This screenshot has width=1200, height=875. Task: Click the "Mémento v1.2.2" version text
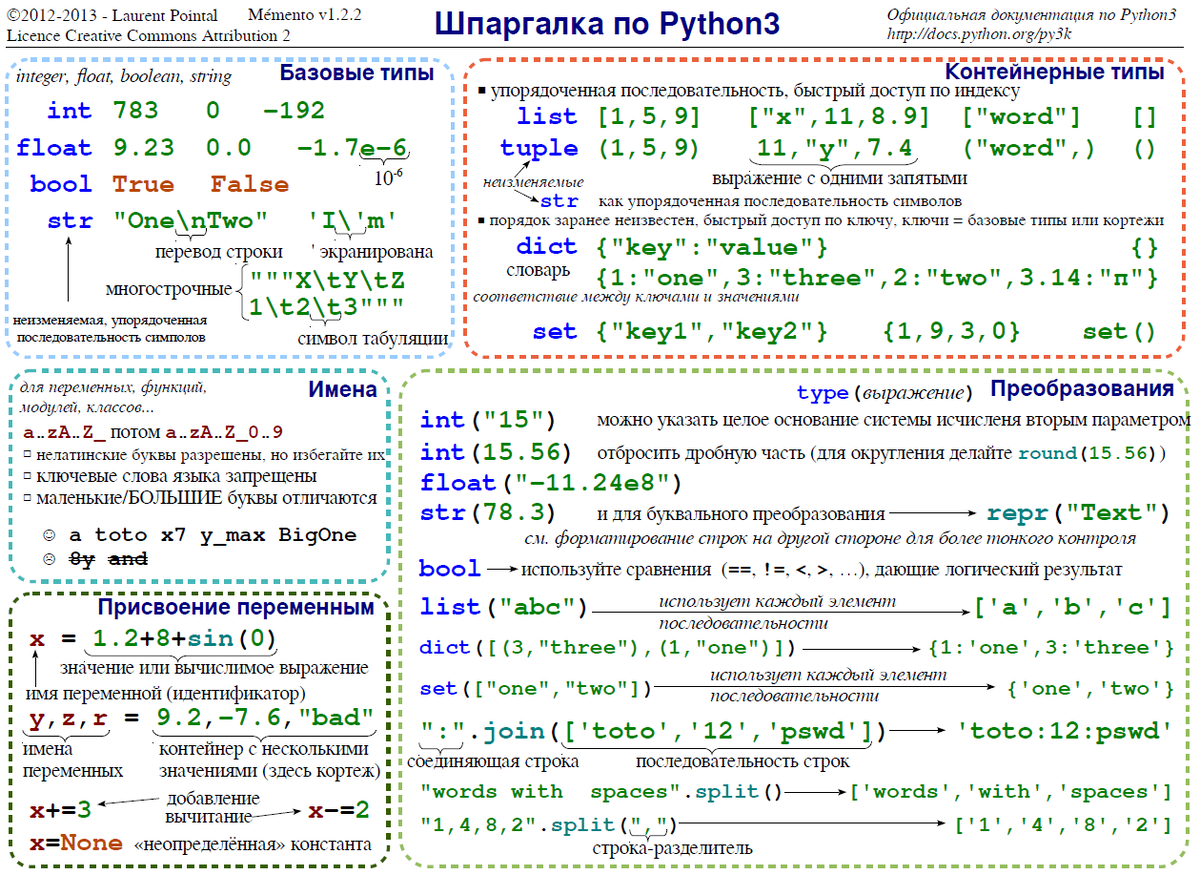[304, 15]
